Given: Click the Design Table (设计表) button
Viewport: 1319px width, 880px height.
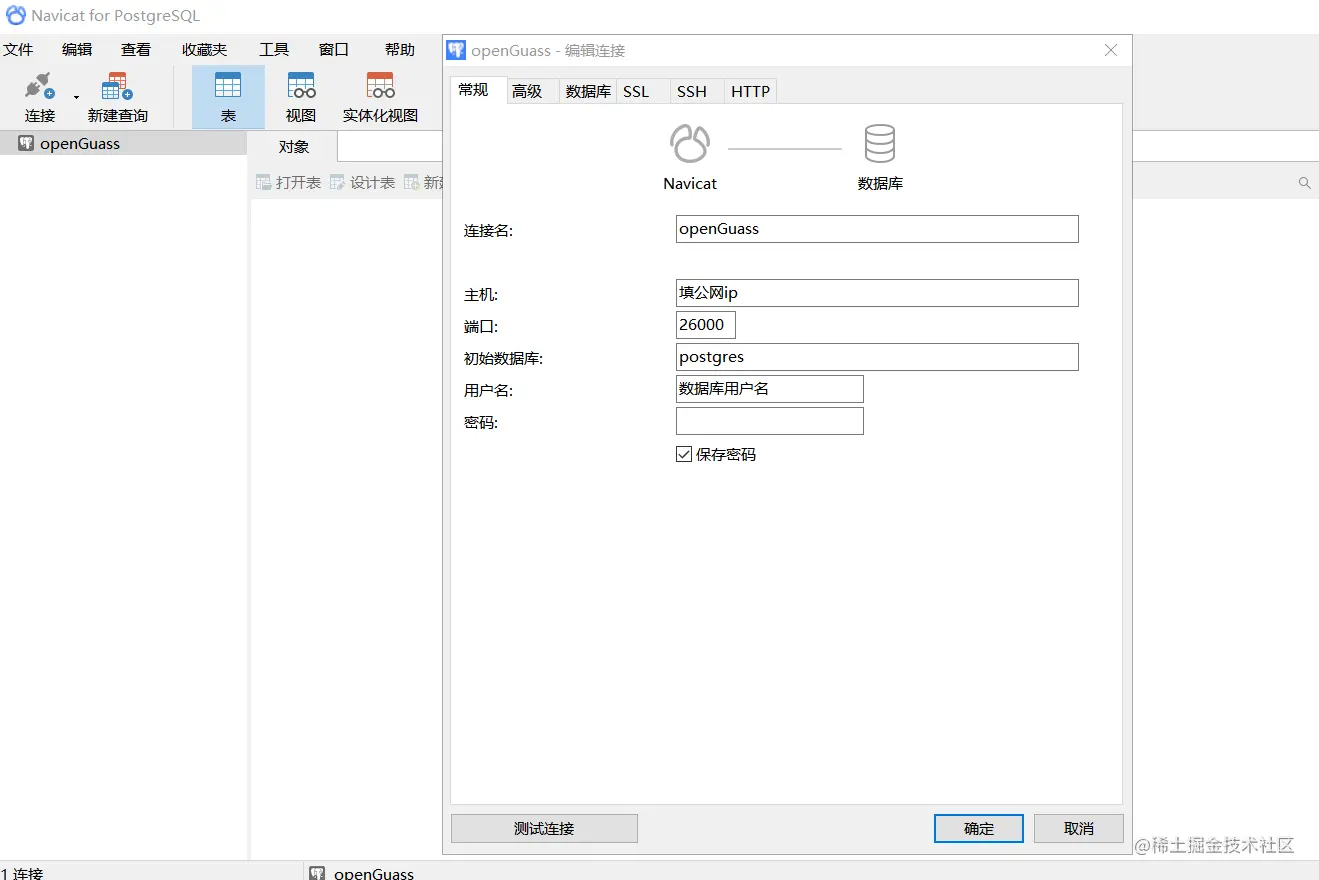Looking at the screenshot, I should [363, 182].
